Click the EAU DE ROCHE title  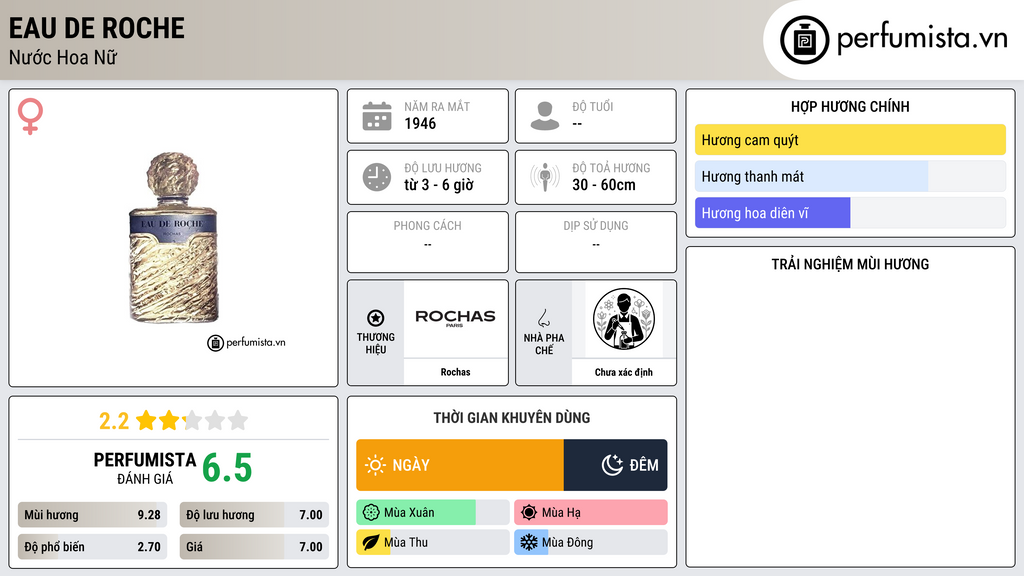click(97, 28)
